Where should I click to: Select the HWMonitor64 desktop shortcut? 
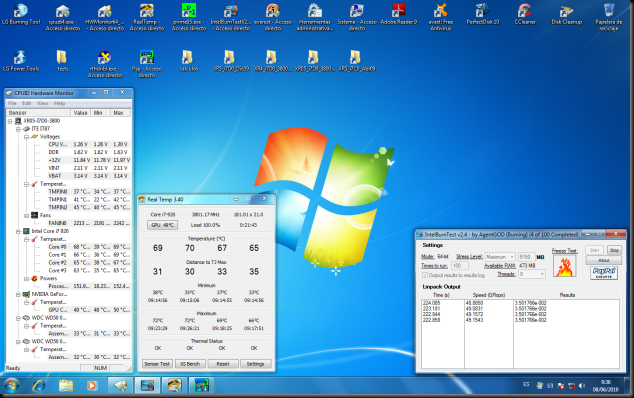[105, 18]
